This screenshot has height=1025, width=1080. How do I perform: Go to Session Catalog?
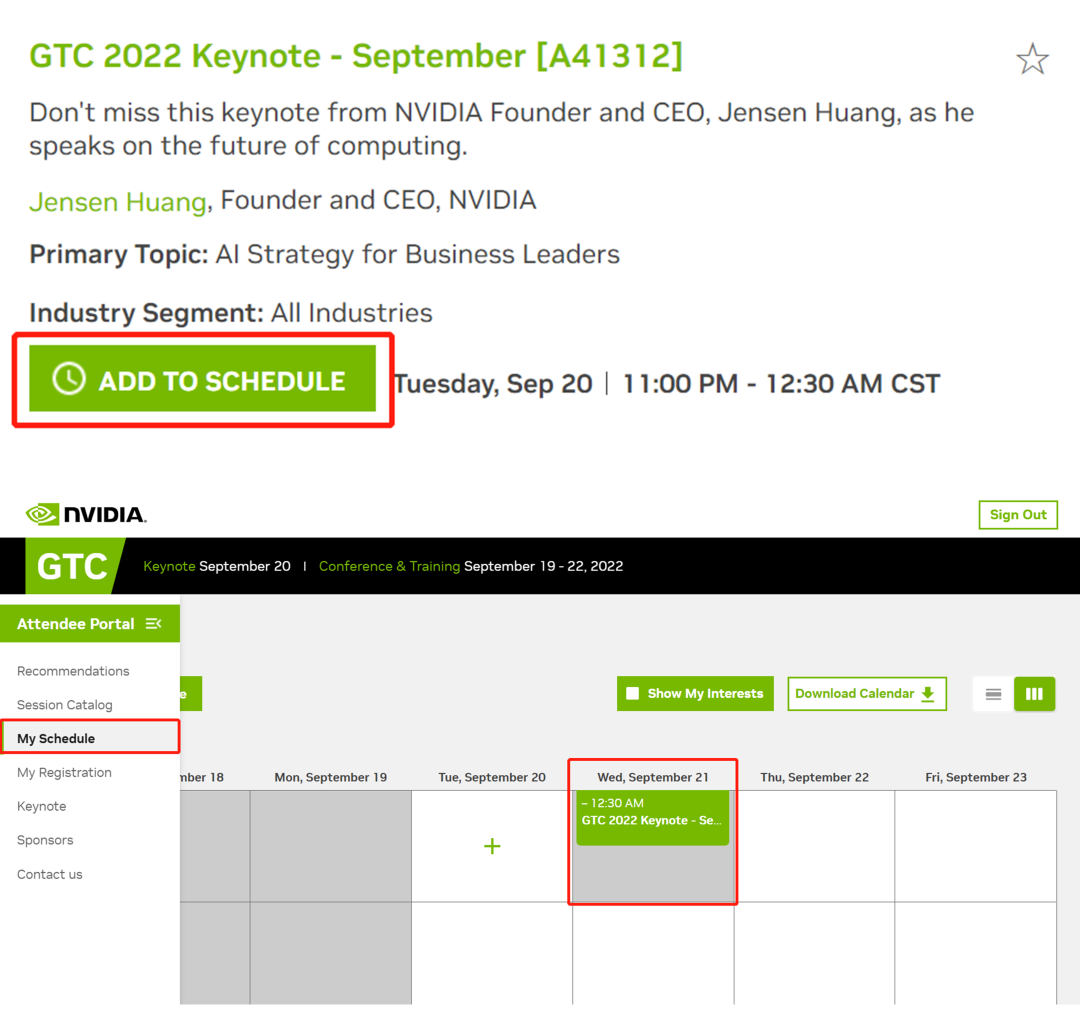(x=65, y=705)
